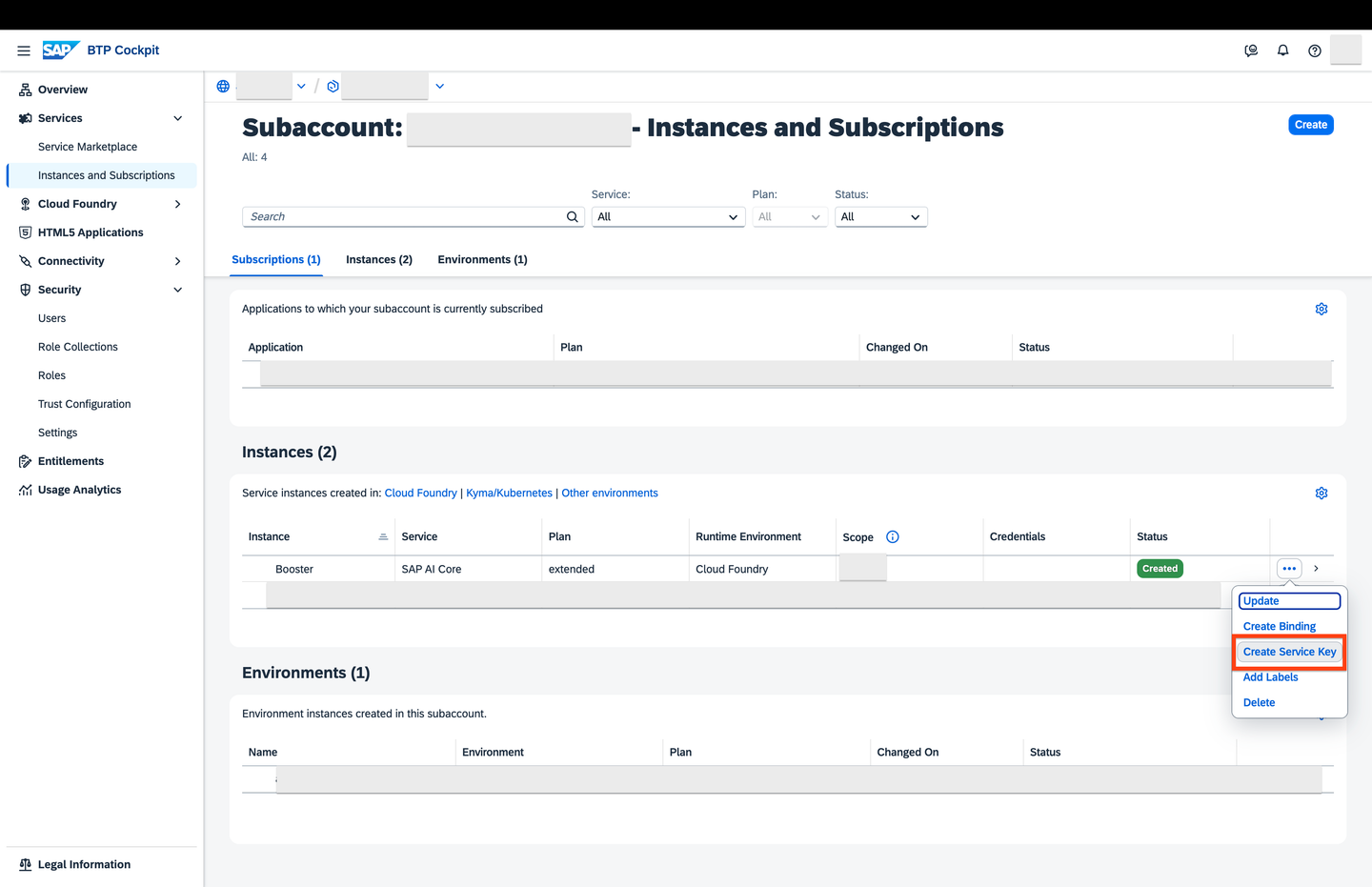Select Create Binding in the actions menu

[1280, 626]
